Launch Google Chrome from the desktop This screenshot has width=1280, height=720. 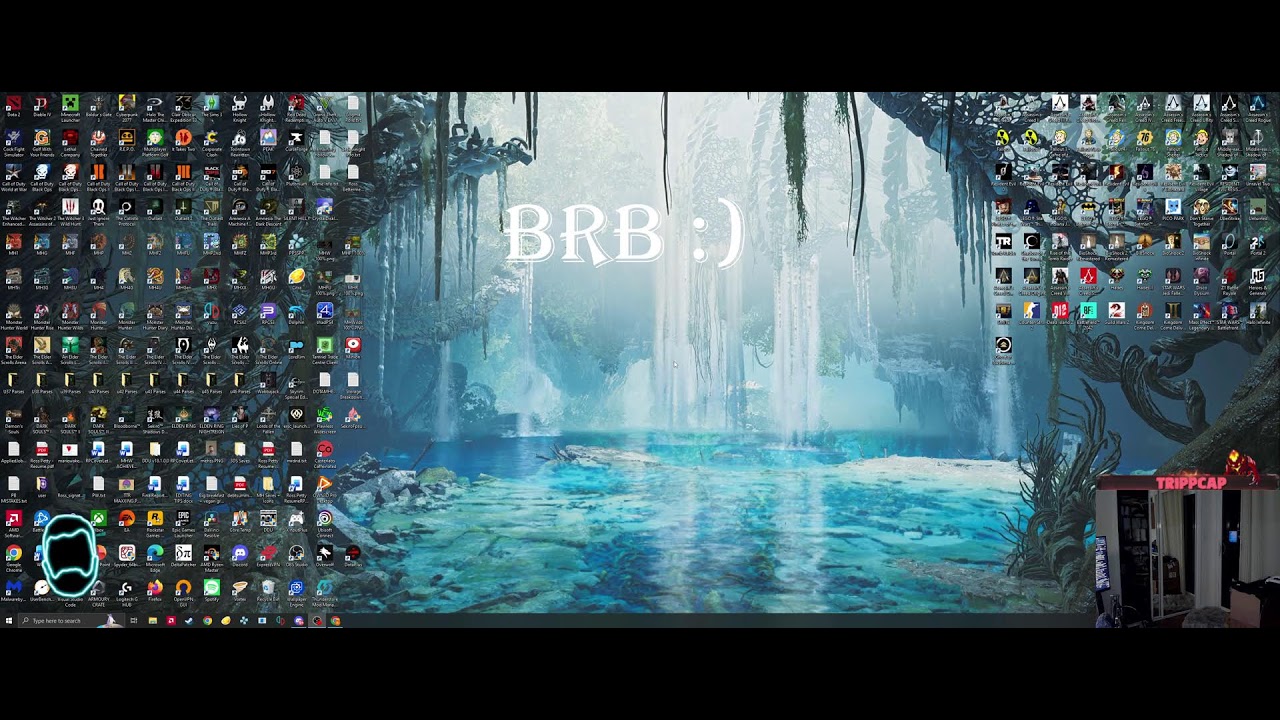click(x=13, y=556)
